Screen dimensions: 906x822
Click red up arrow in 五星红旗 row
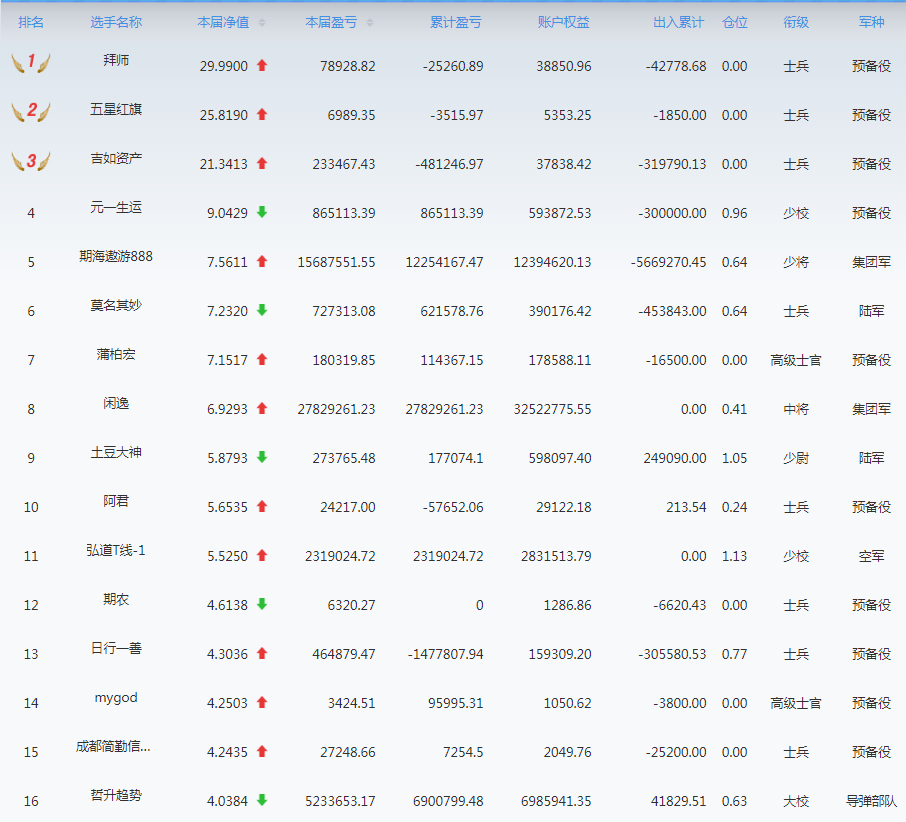pyautogui.click(x=262, y=114)
